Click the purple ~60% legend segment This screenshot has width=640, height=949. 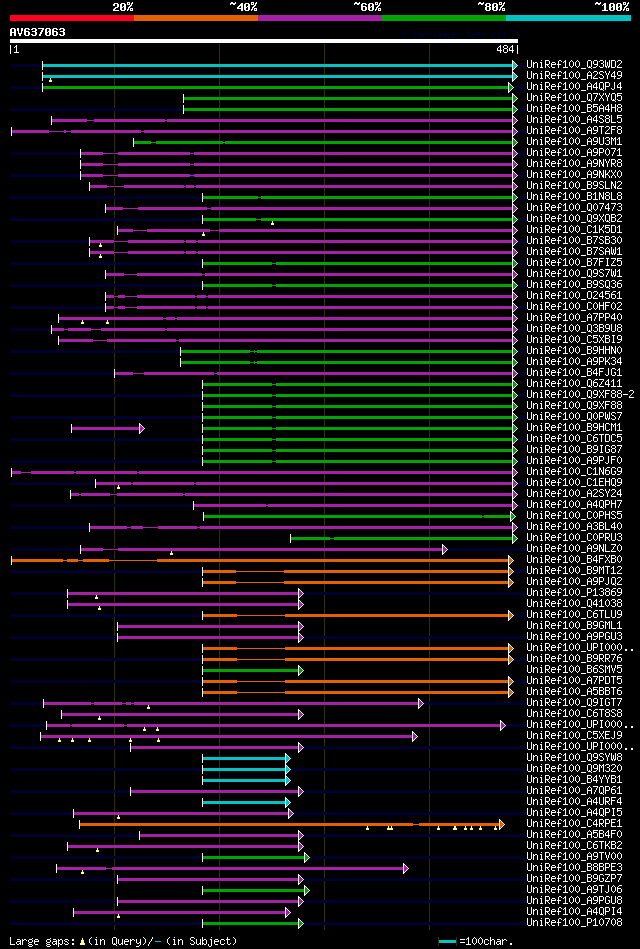pos(320,18)
